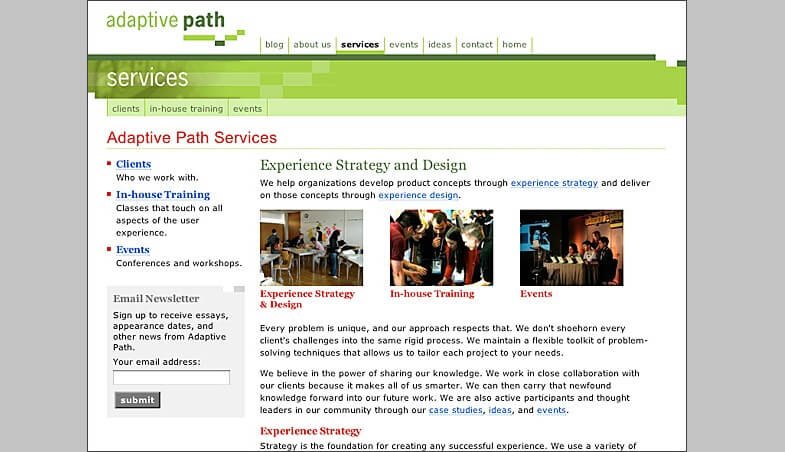Image resolution: width=785 pixels, height=452 pixels.
Task: Open the experience strategy inline link
Action: click(554, 183)
